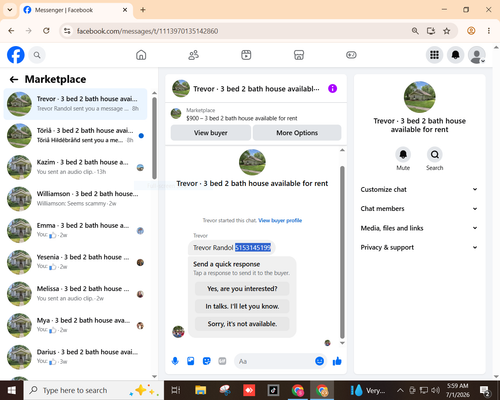Send quick reply 'Yes, are you interested?'
Viewport: 500px width, 400px height.
pos(242,289)
